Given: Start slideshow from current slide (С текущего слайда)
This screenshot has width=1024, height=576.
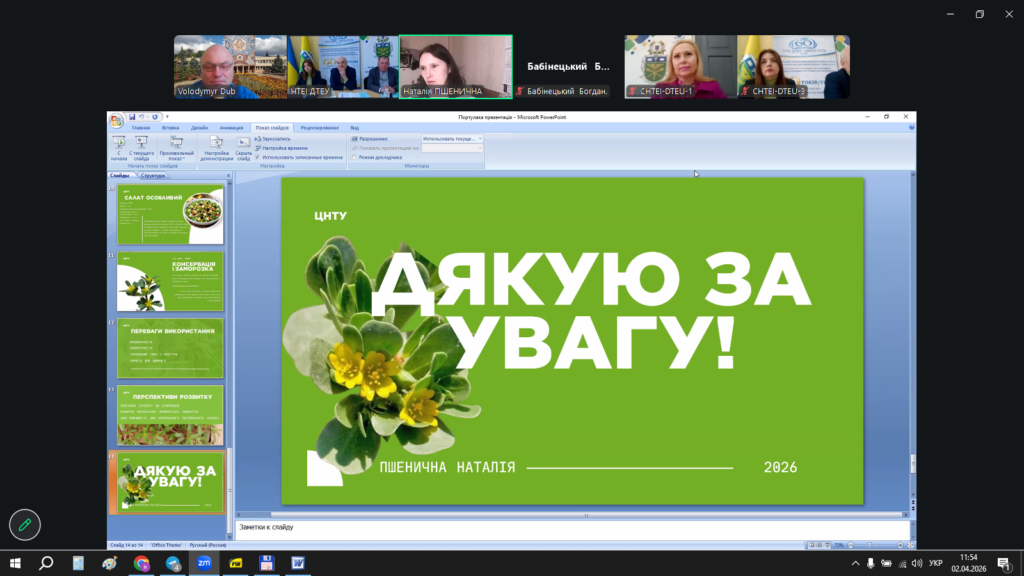Looking at the screenshot, I should click(x=142, y=147).
